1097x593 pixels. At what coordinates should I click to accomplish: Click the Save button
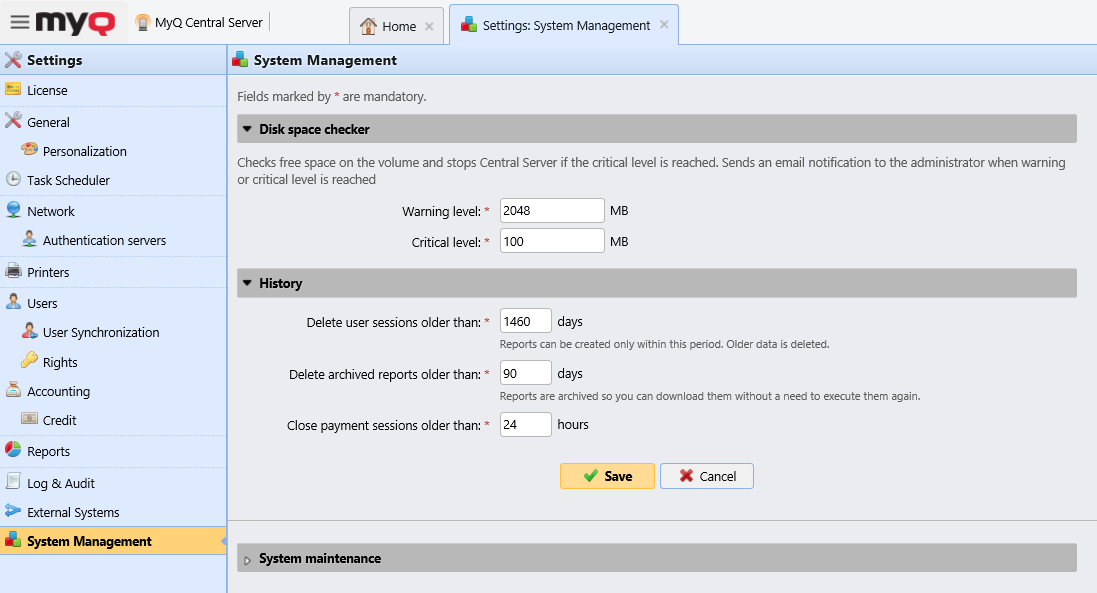tap(607, 476)
